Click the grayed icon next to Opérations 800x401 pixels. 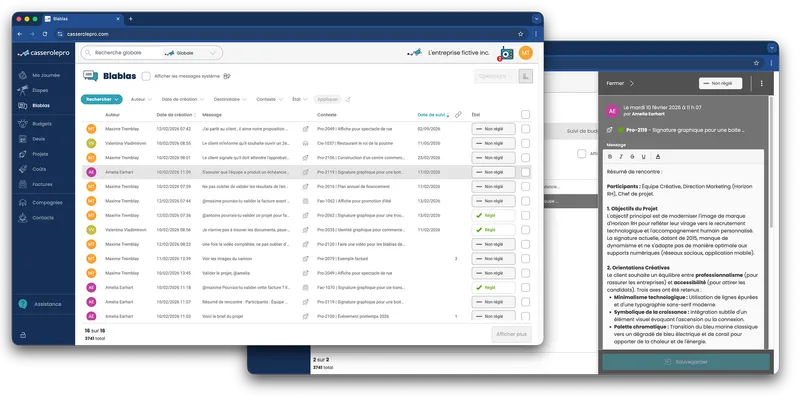(x=526, y=76)
